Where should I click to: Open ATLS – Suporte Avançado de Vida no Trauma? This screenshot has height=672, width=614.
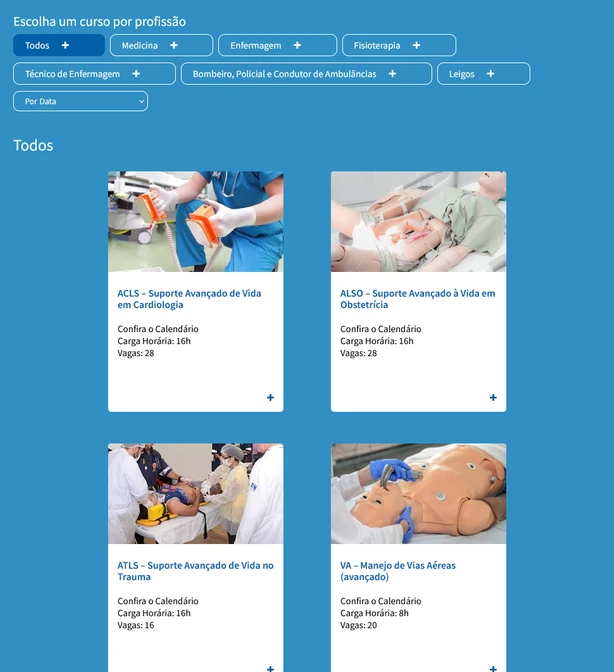(195, 571)
